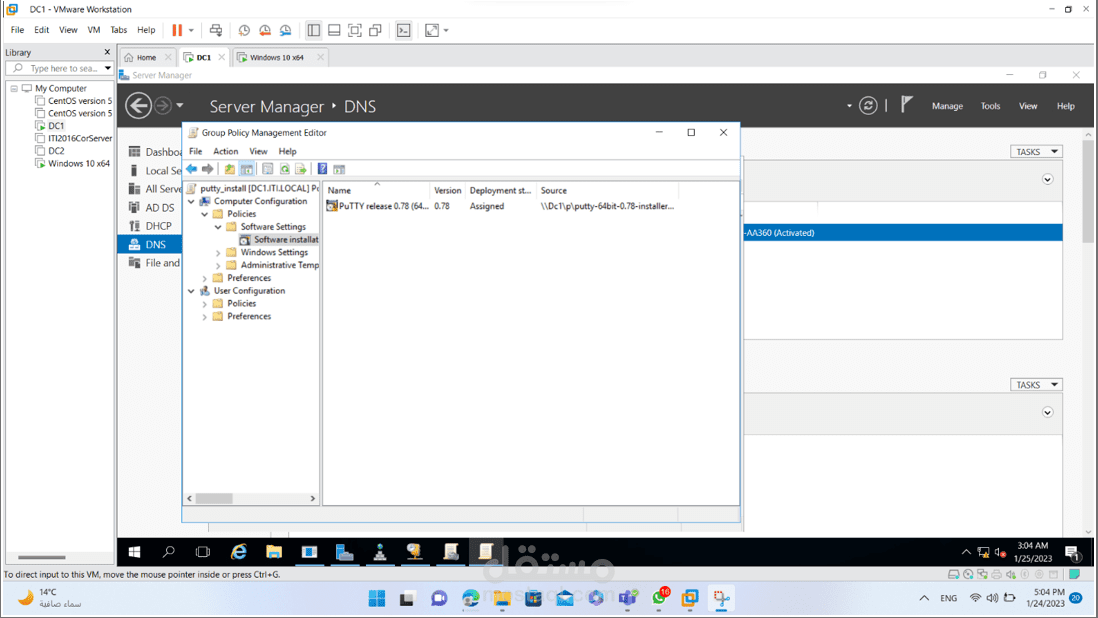The image size is (1098, 618).
Task: Sort by the Deployment state column
Action: (x=500, y=190)
